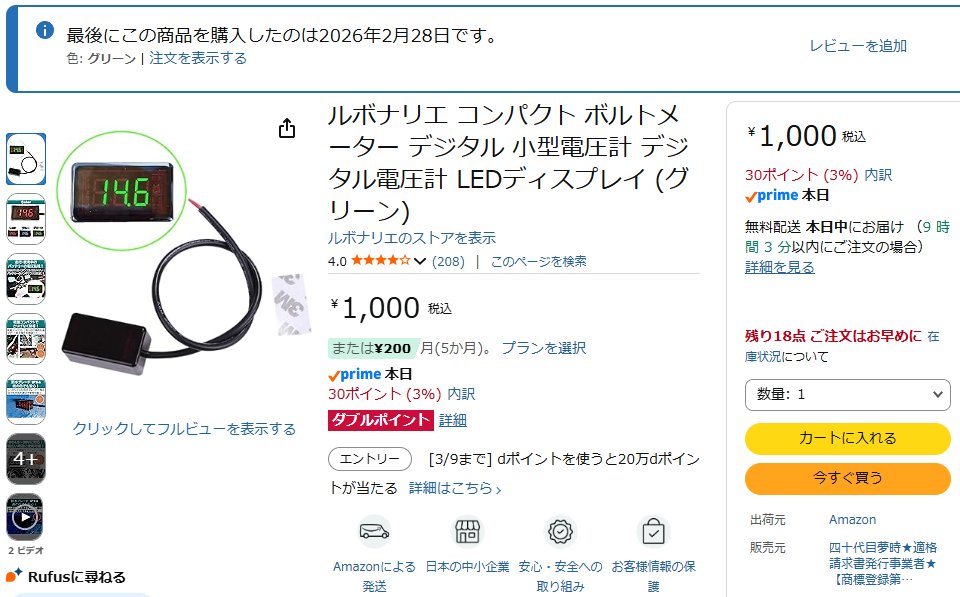The image size is (960, 597).
Task: Open the View Order link
Action: [x=198, y=58]
